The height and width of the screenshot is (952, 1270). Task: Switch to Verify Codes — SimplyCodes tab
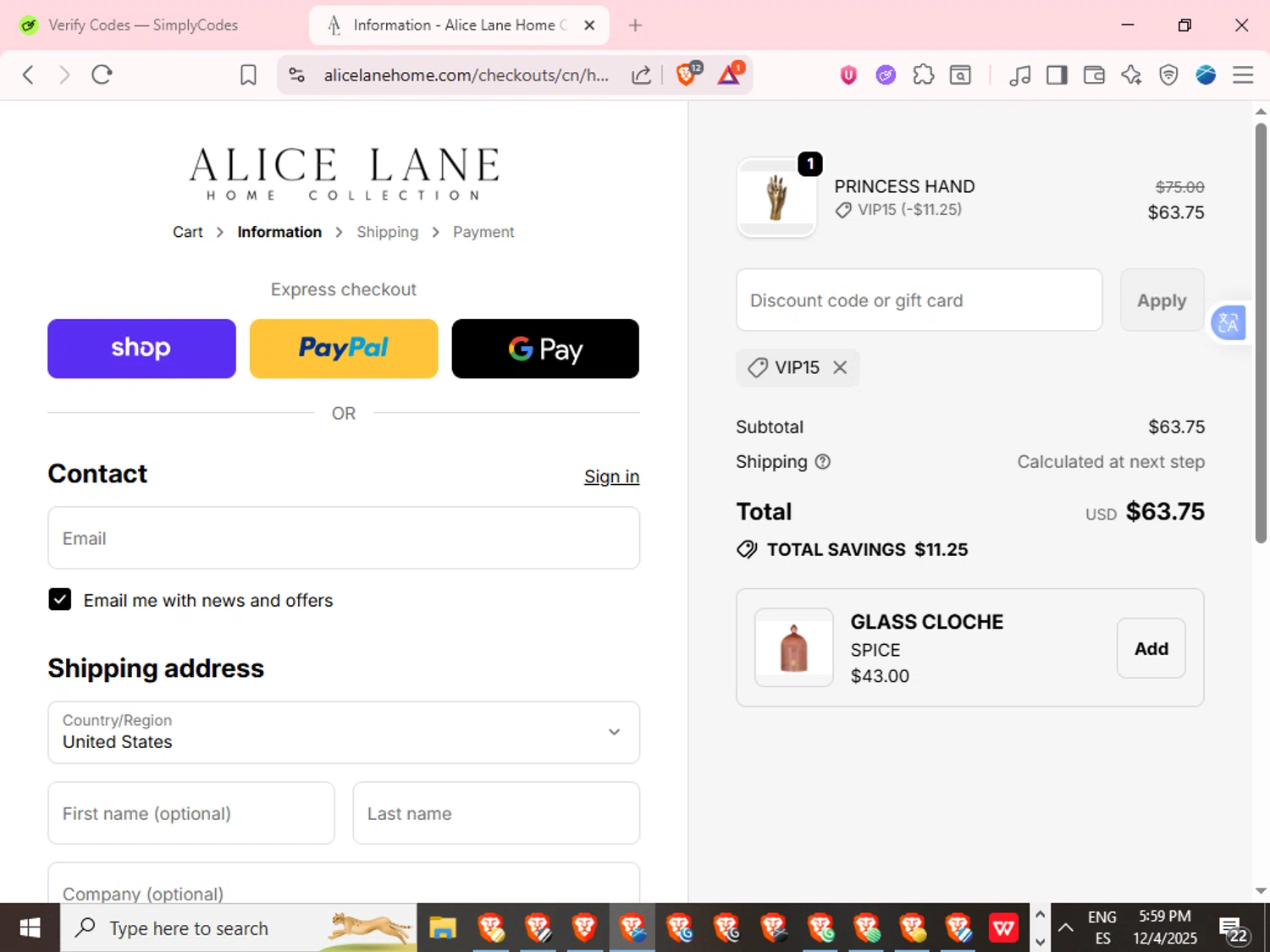pos(142,25)
